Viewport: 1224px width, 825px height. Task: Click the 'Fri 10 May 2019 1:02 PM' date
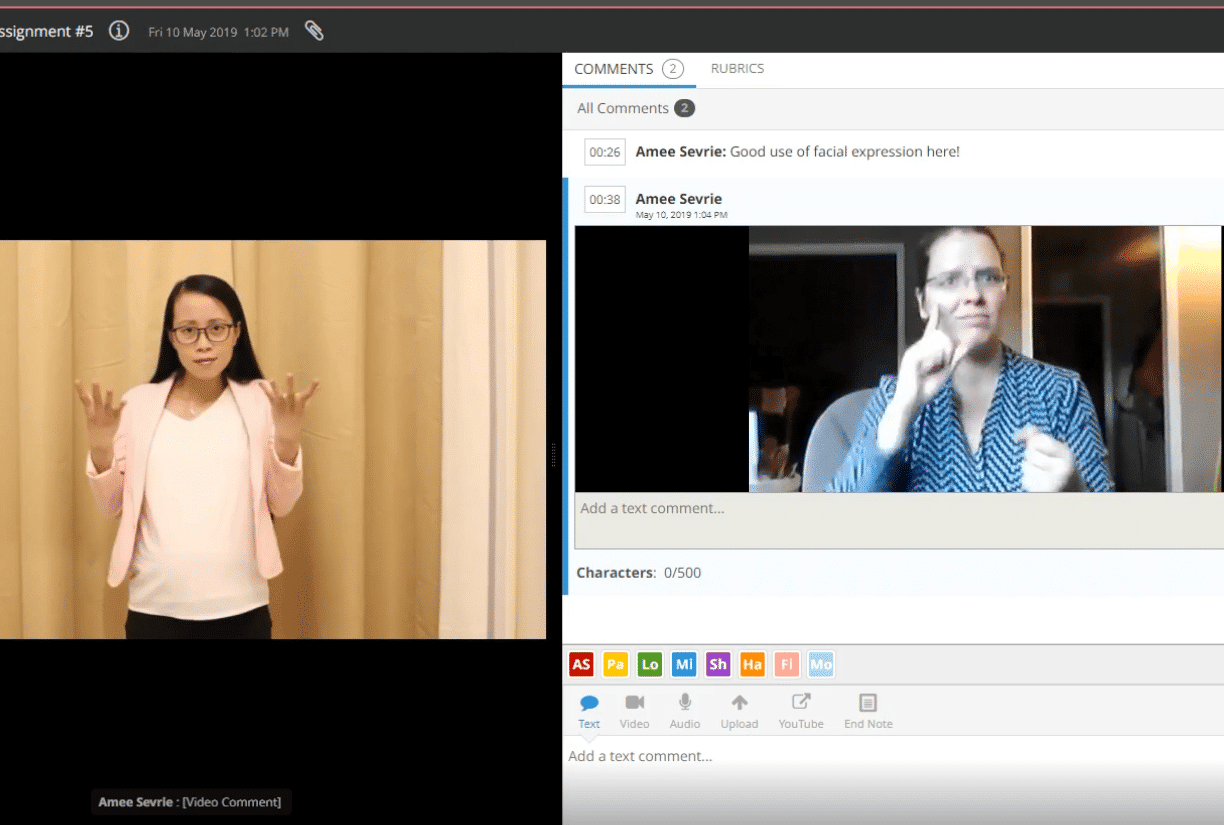(x=219, y=32)
